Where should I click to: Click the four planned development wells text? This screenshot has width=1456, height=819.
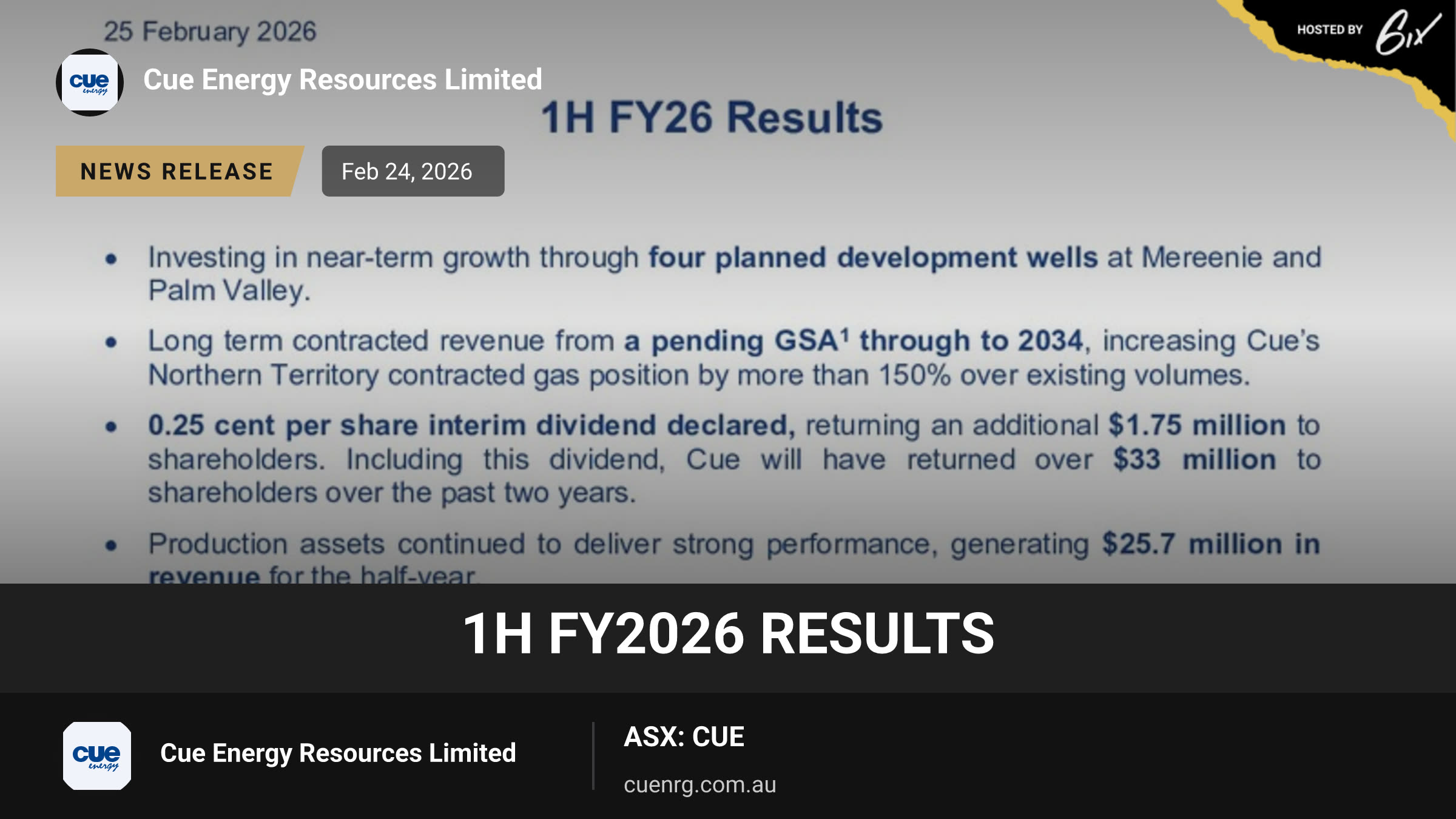click(873, 258)
